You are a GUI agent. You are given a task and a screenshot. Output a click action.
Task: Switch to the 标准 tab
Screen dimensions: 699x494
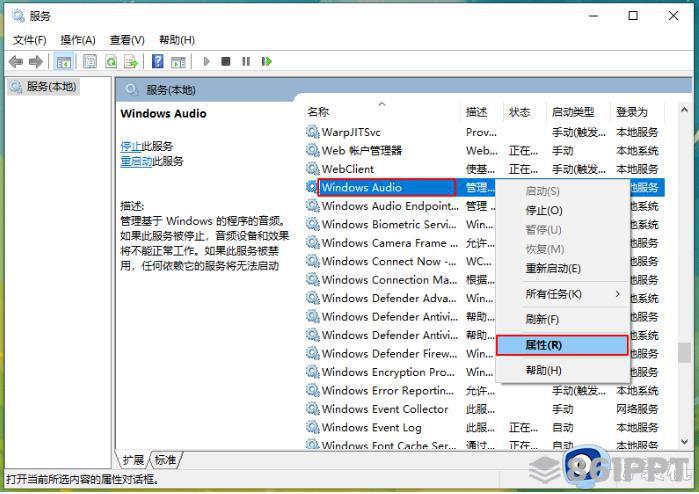coord(165,460)
